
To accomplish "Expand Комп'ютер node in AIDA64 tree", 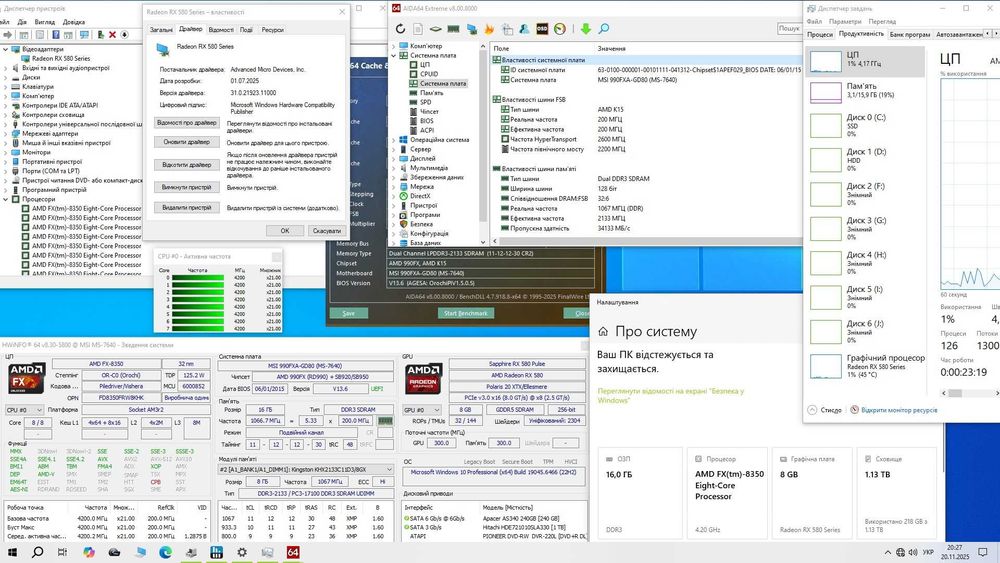I will pos(394,46).
